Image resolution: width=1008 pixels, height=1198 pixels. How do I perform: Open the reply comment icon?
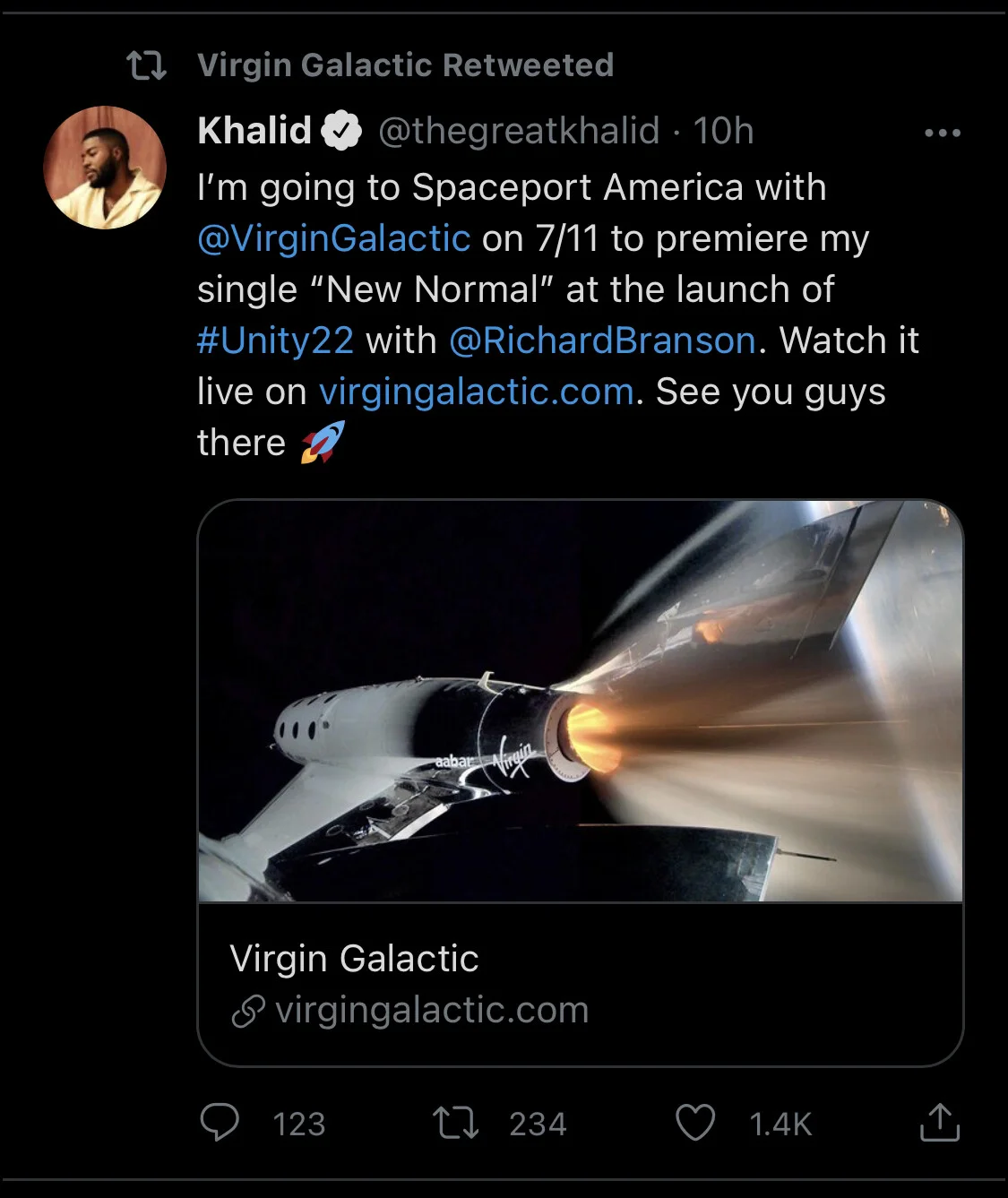point(220,1122)
